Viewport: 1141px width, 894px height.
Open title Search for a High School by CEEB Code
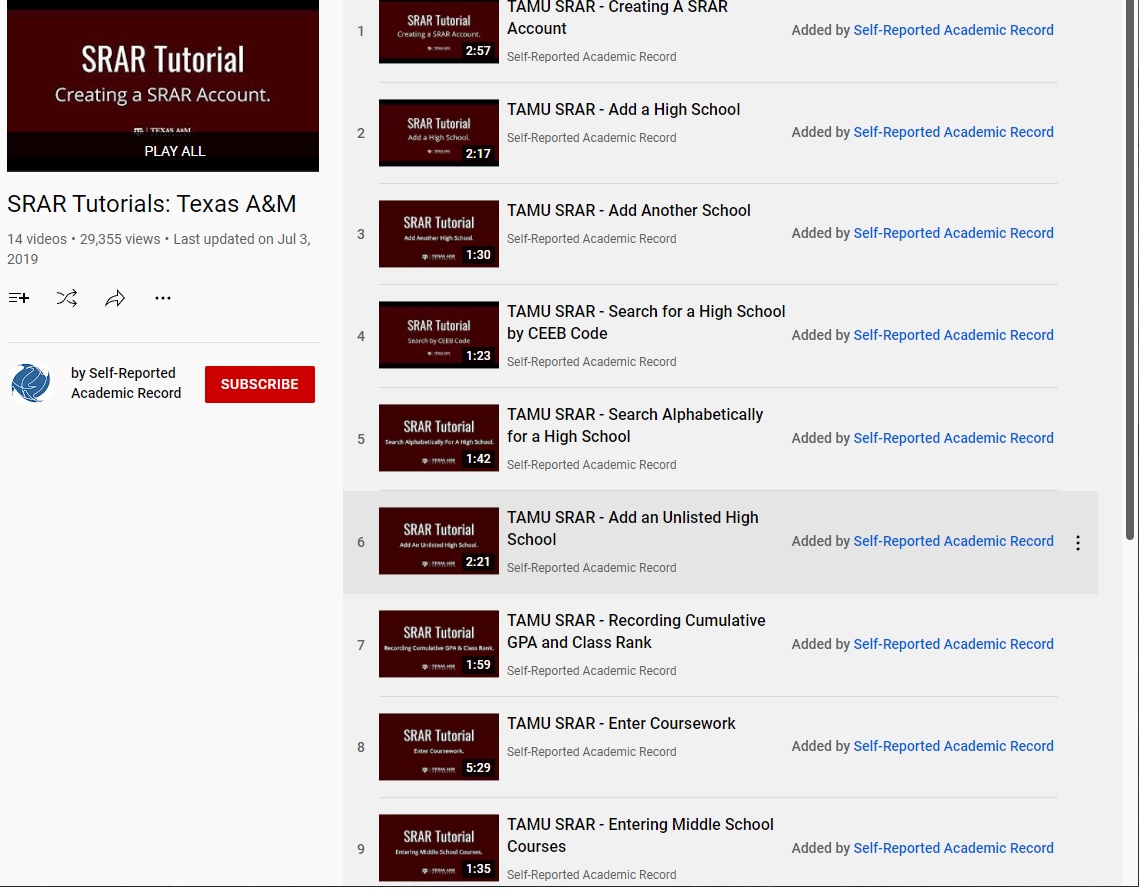(x=646, y=322)
